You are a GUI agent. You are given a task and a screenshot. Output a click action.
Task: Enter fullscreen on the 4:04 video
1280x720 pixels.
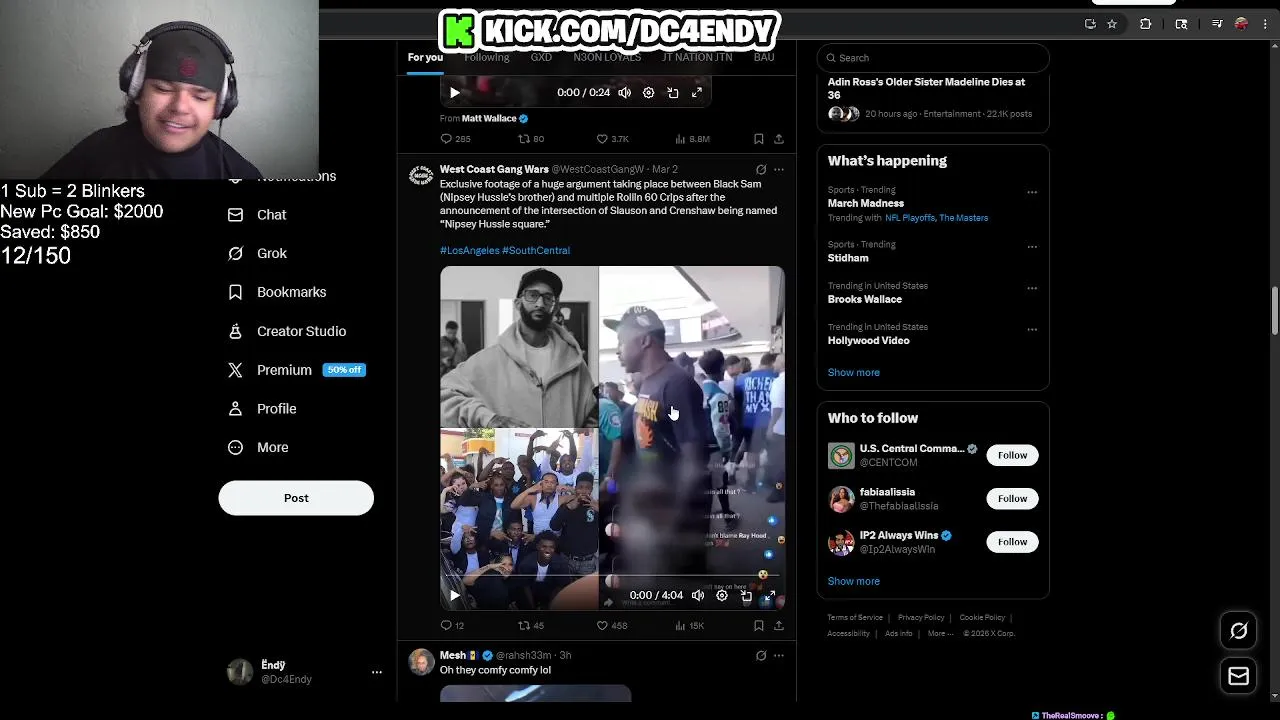(x=770, y=596)
